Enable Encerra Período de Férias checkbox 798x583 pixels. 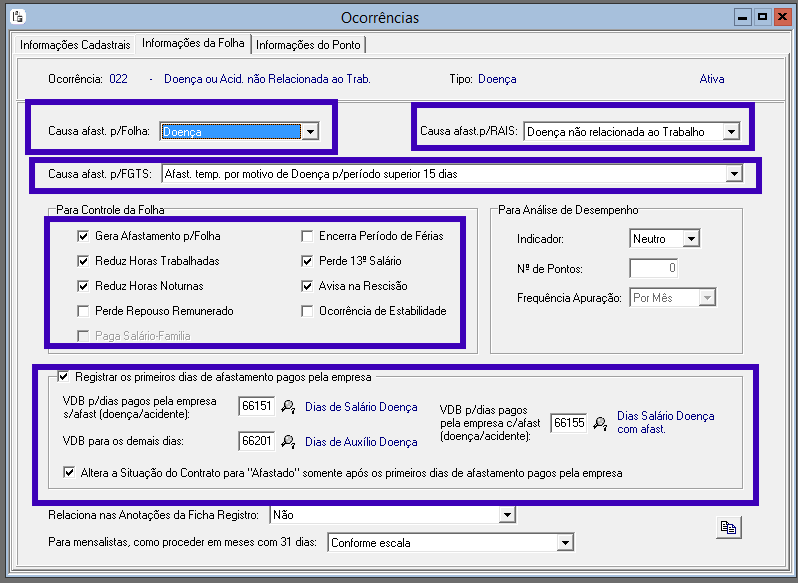click(309, 236)
